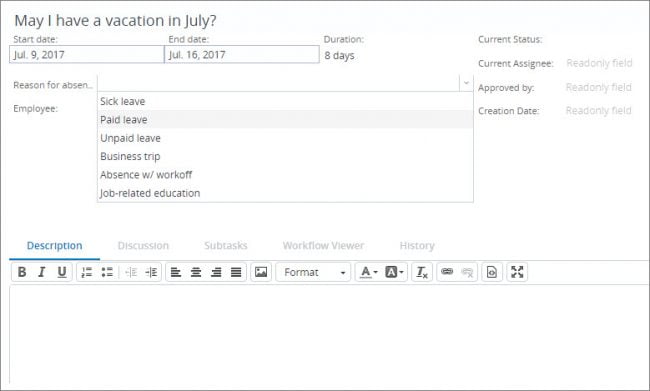Viewport: 650px width, 391px height.
Task: Select Sick leave option
Action: point(285,101)
